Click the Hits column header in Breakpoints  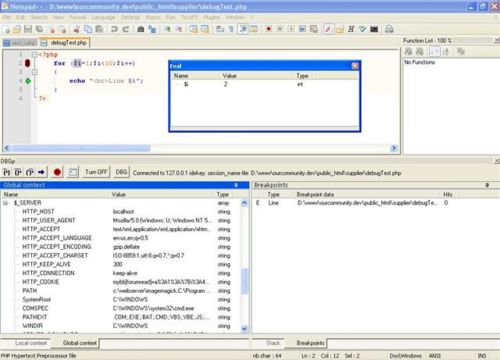click(x=448, y=194)
